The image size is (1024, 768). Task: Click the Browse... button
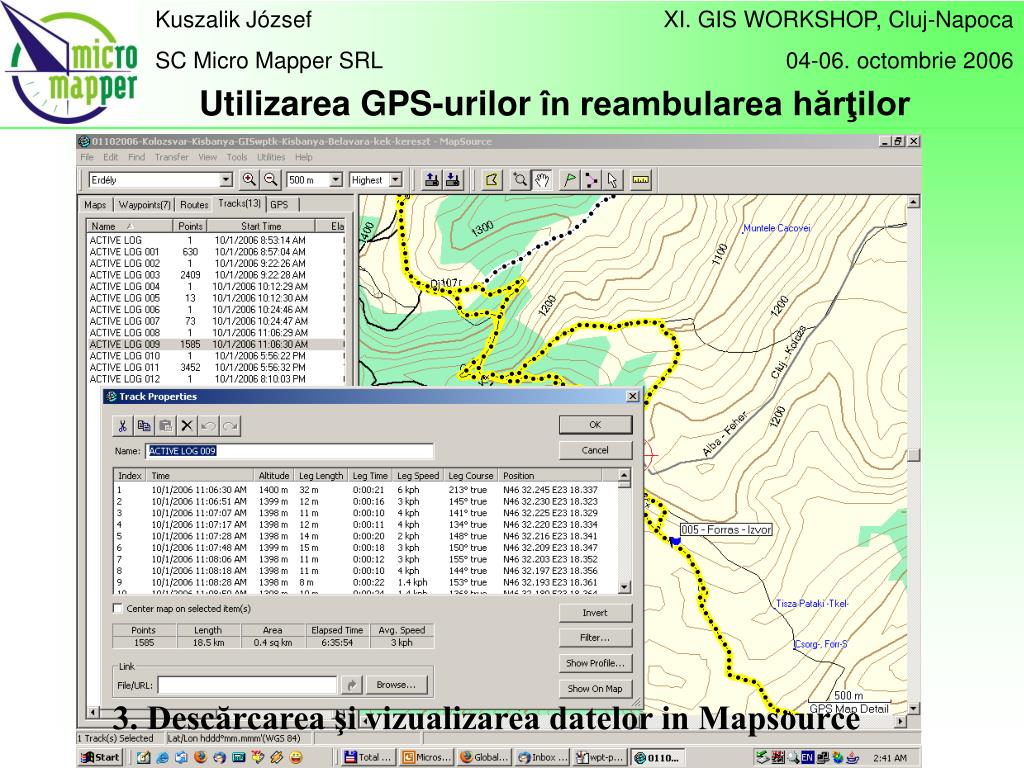396,684
